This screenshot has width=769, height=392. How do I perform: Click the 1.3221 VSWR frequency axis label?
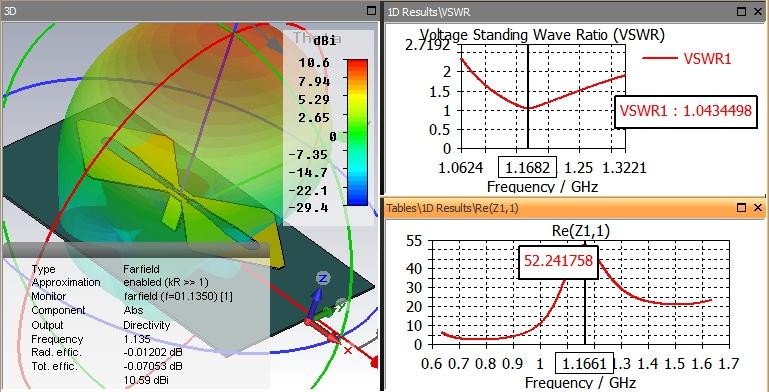click(625, 168)
